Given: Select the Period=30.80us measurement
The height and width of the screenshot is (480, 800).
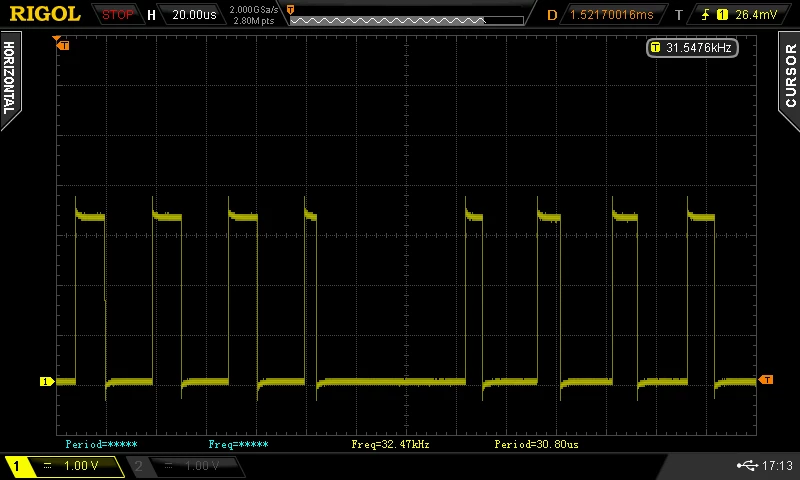Looking at the screenshot, I should point(536,444).
